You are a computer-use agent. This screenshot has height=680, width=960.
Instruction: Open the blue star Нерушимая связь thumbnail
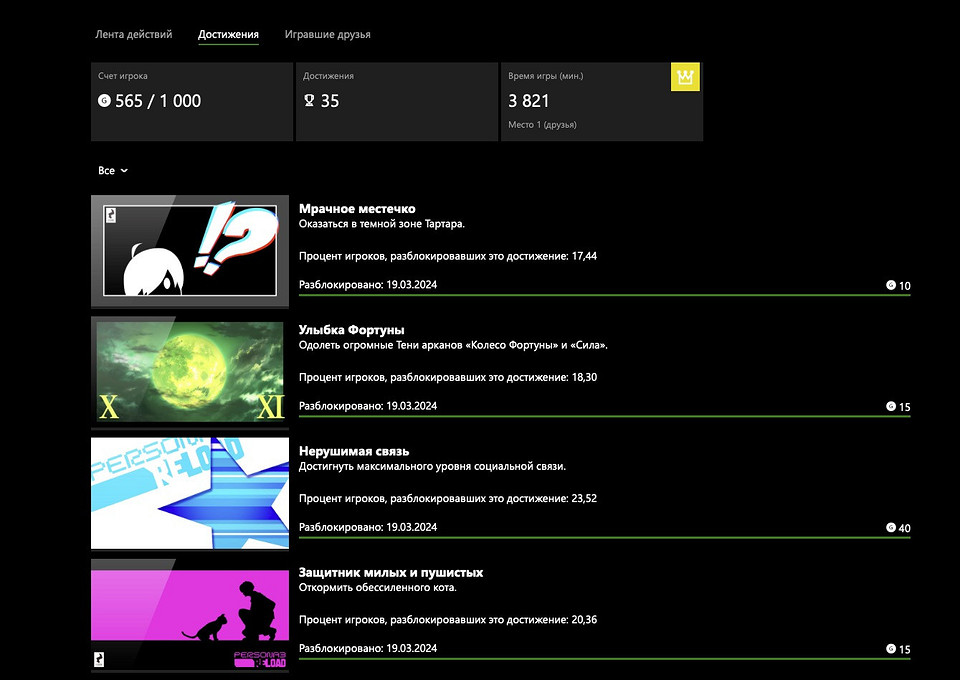point(190,492)
